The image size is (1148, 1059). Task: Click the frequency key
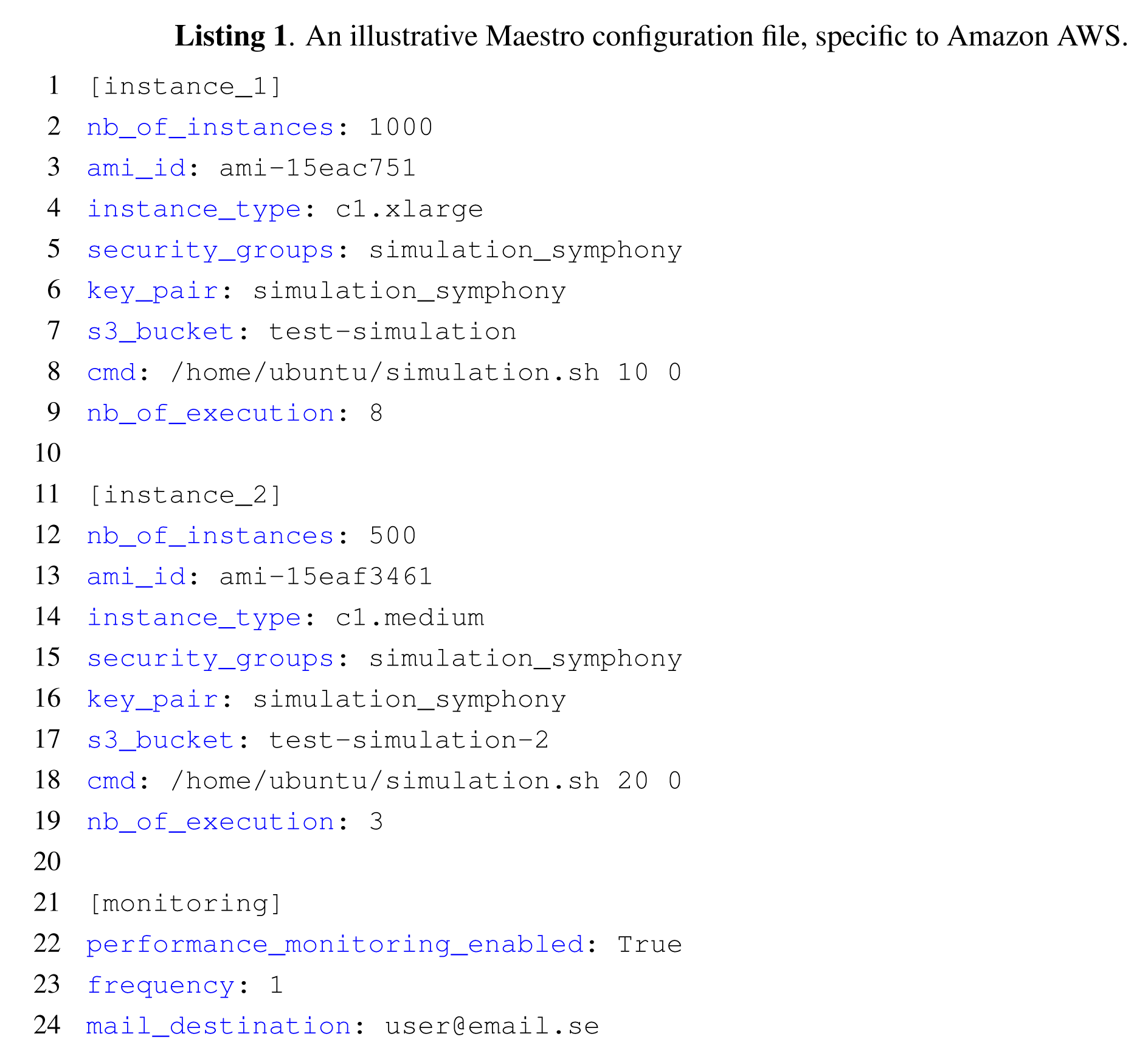tap(161, 985)
